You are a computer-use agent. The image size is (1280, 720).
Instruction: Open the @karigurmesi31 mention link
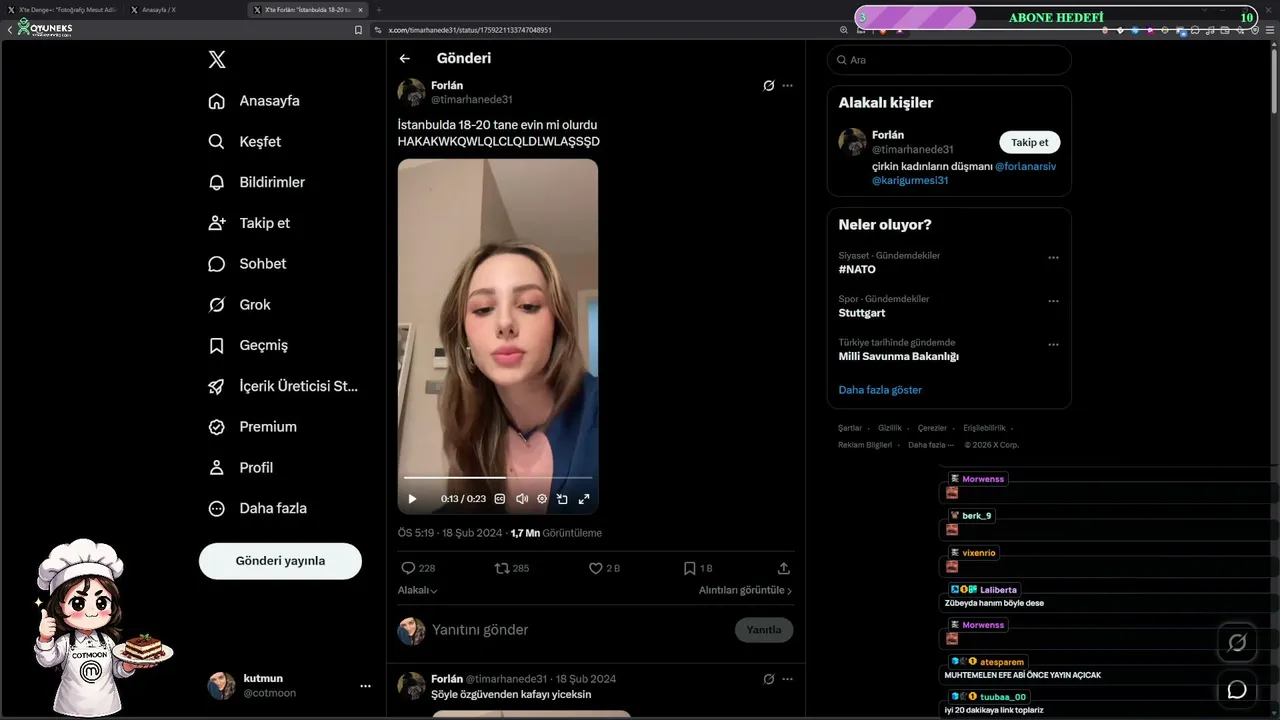[x=910, y=181]
